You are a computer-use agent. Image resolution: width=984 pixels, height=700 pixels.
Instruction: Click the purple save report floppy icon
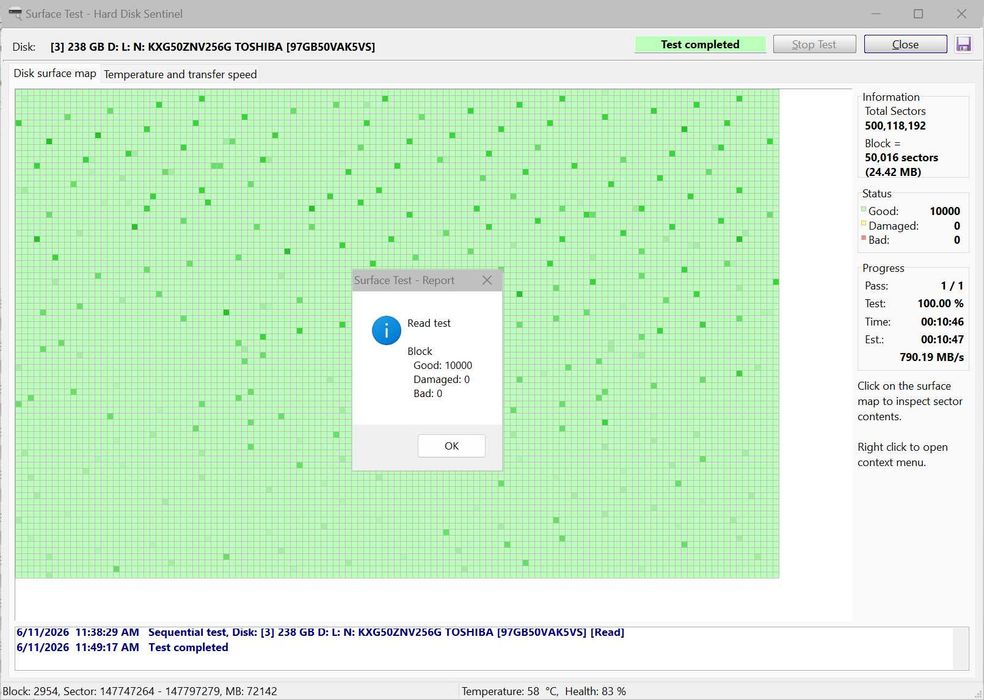point(963,44)
